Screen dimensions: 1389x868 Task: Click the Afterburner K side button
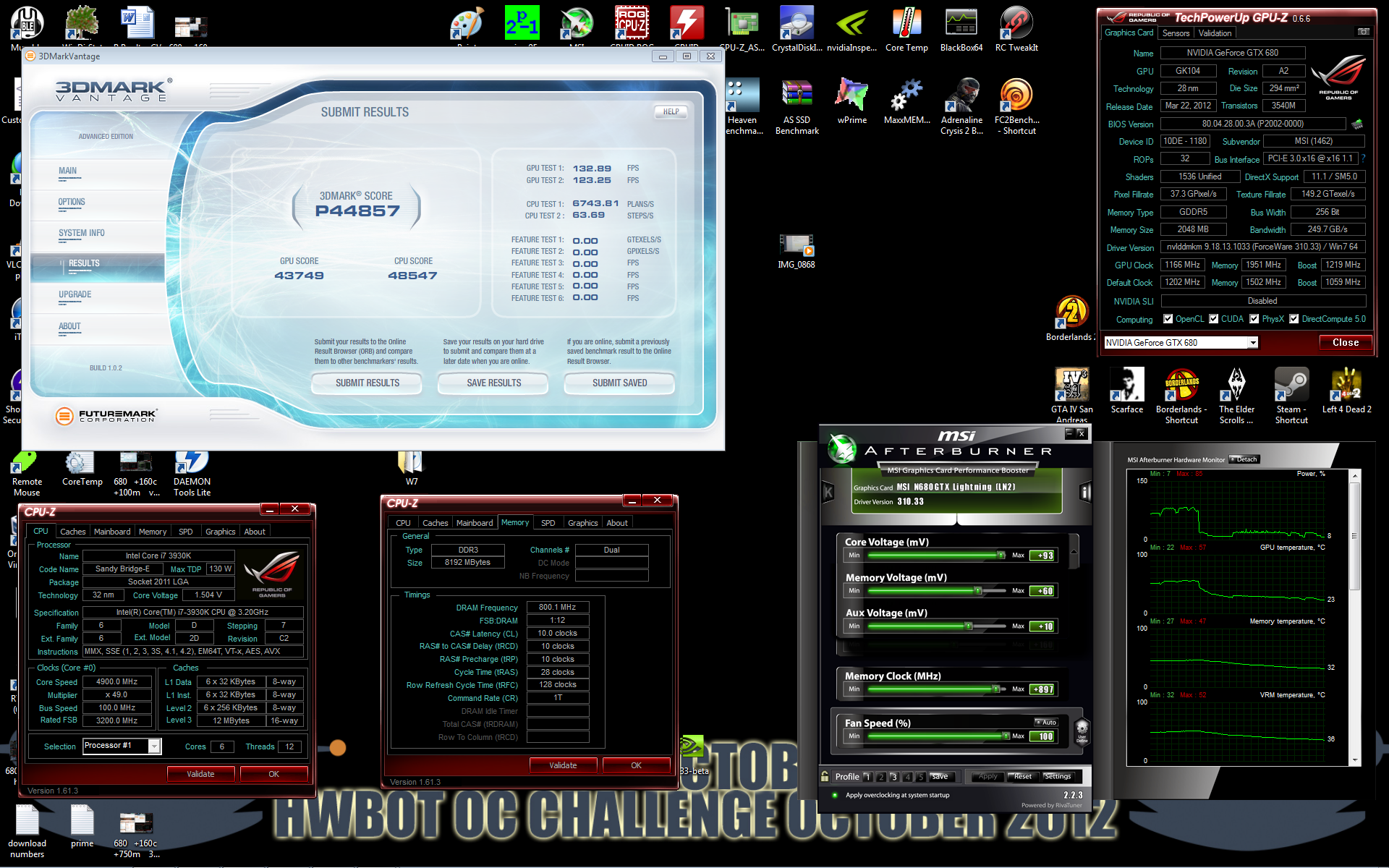tap(828, 493)
